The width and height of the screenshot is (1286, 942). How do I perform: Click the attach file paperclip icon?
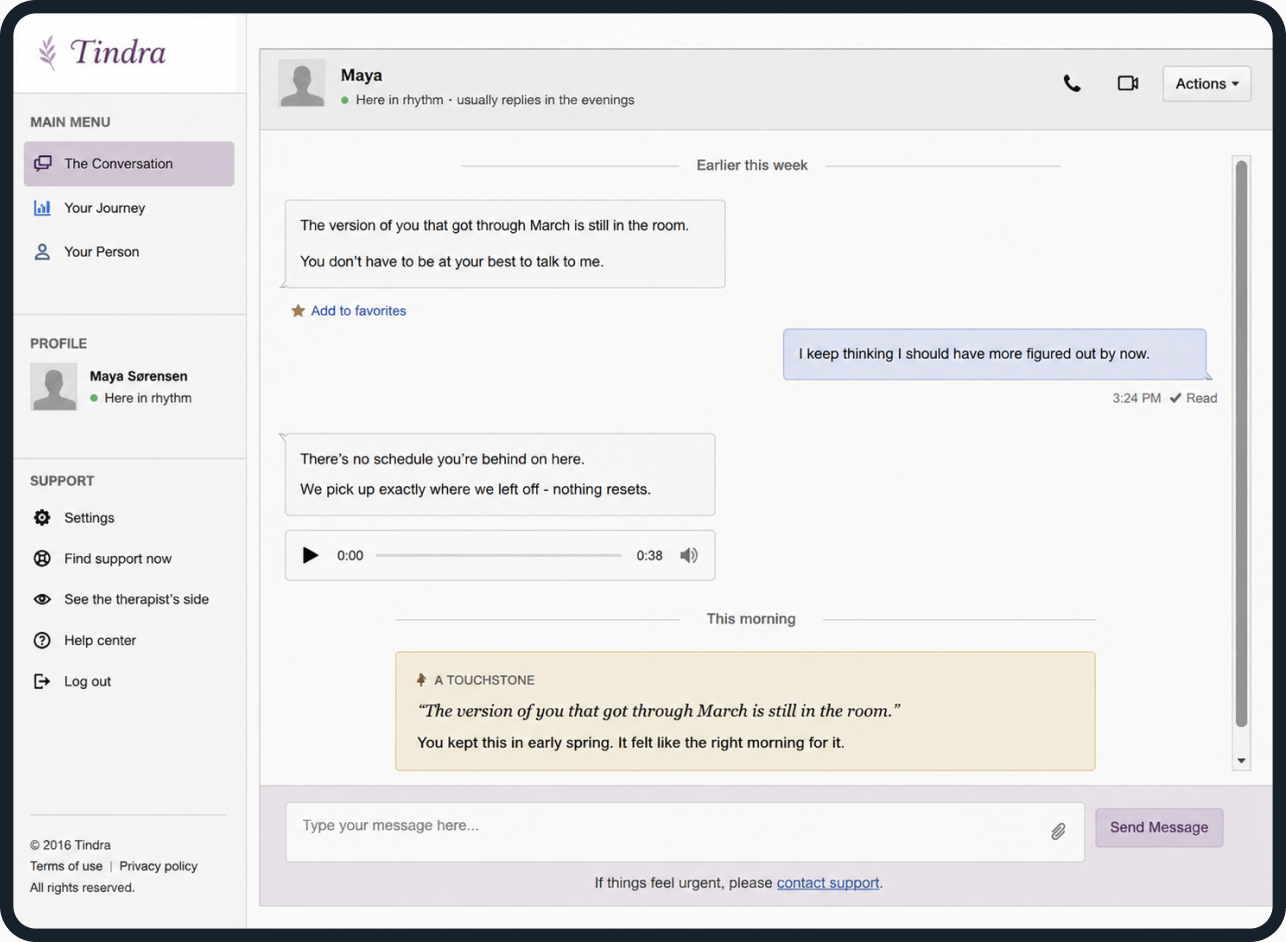pos(1058,831)
